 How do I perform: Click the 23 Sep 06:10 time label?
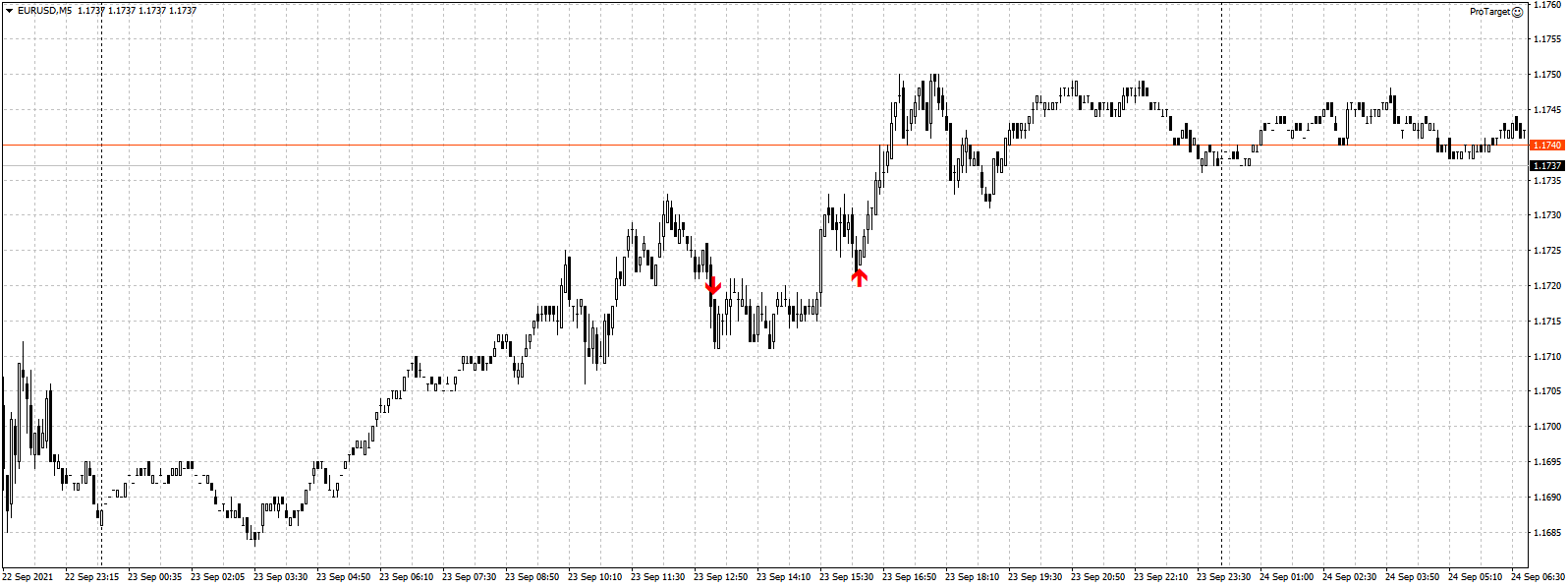406,577
